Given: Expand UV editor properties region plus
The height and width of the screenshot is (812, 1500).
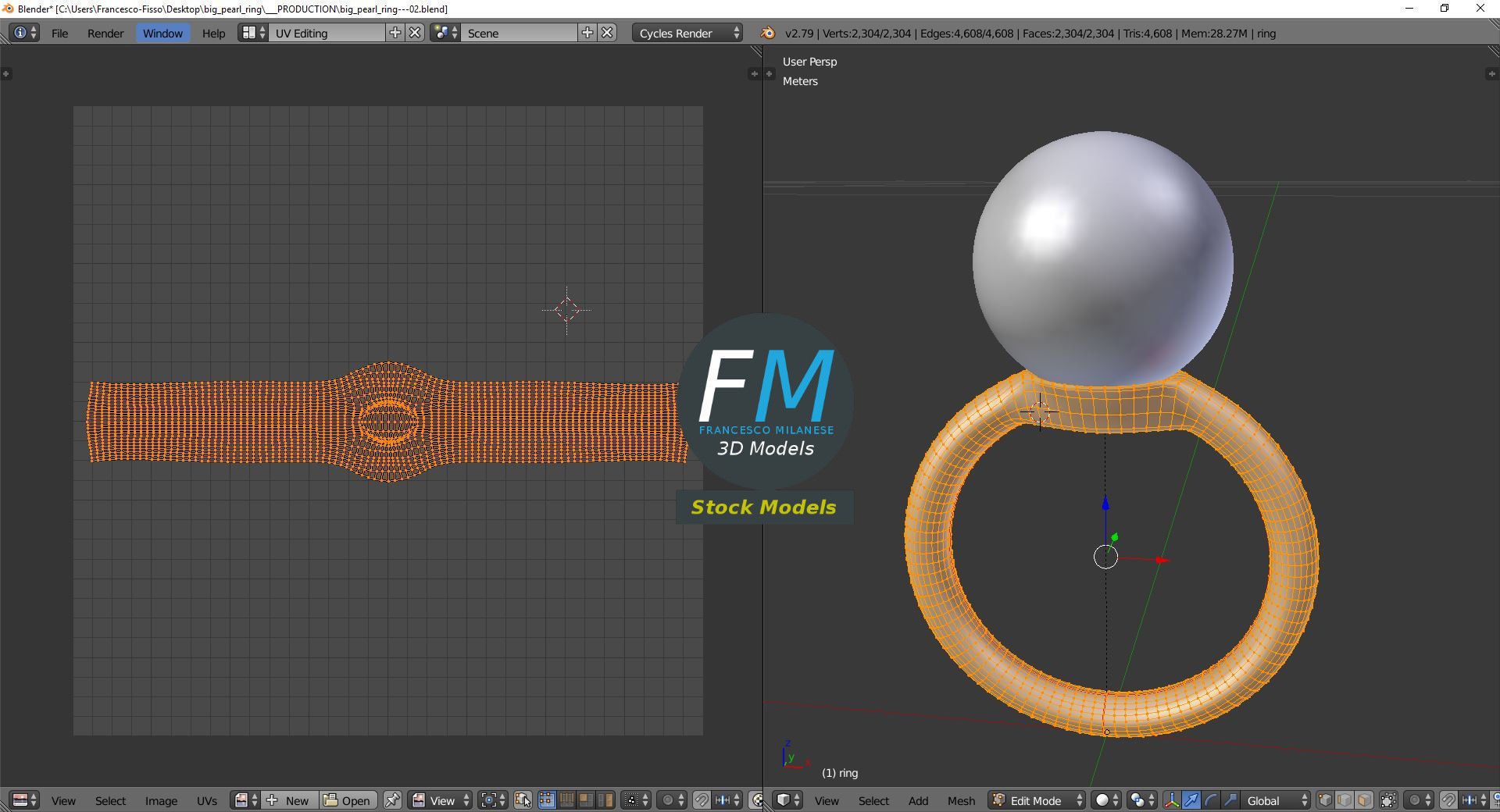Looking at the screenshot, I should pyautogui.click(x=754, y=73).
